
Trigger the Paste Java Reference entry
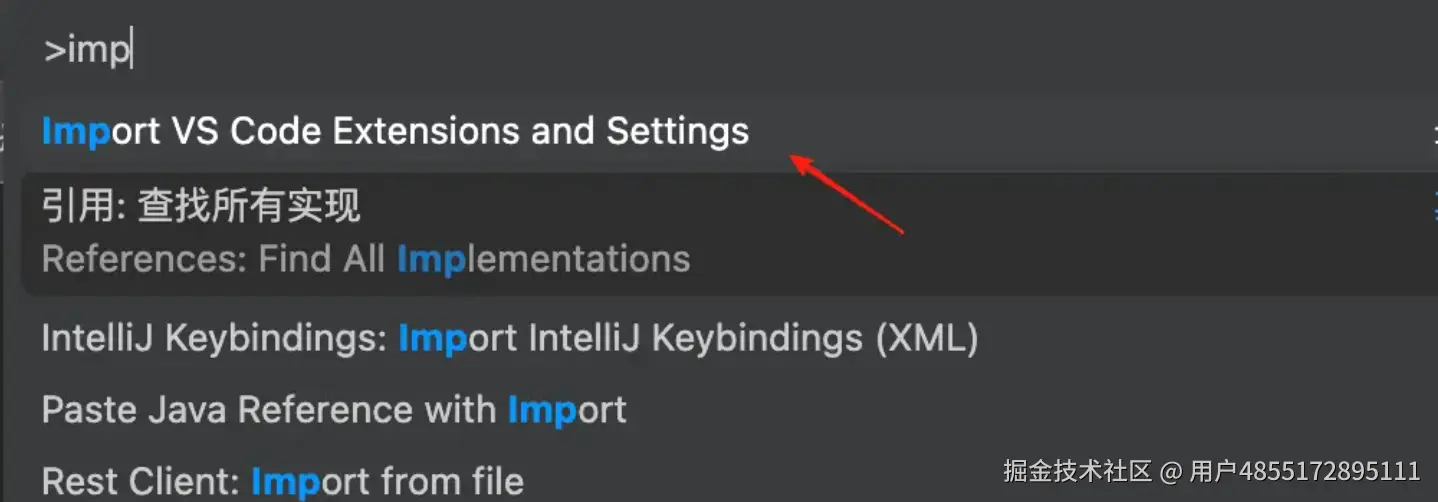coord(334,409)
